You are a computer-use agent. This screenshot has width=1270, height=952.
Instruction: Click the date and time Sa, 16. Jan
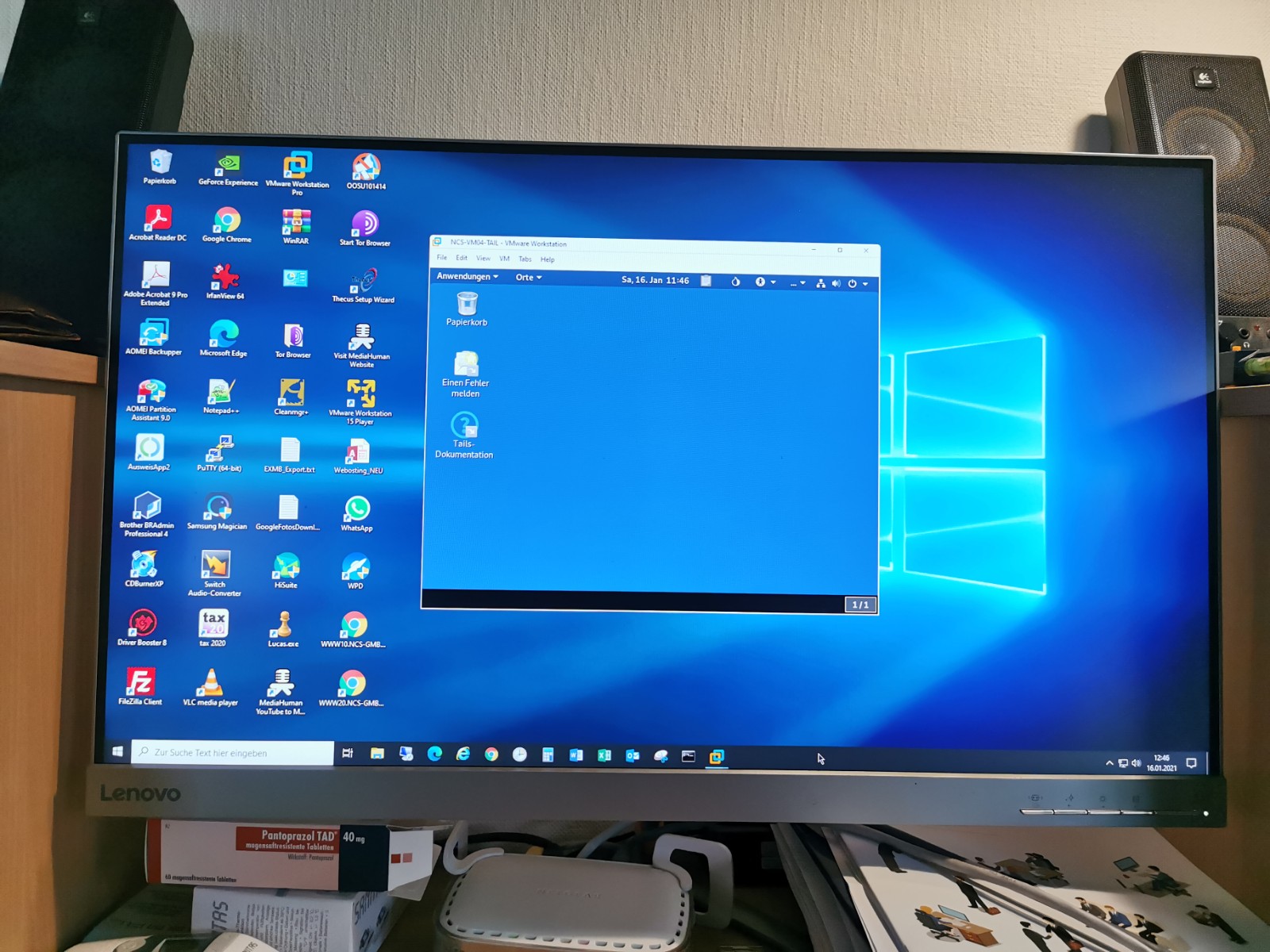(655, 280)
